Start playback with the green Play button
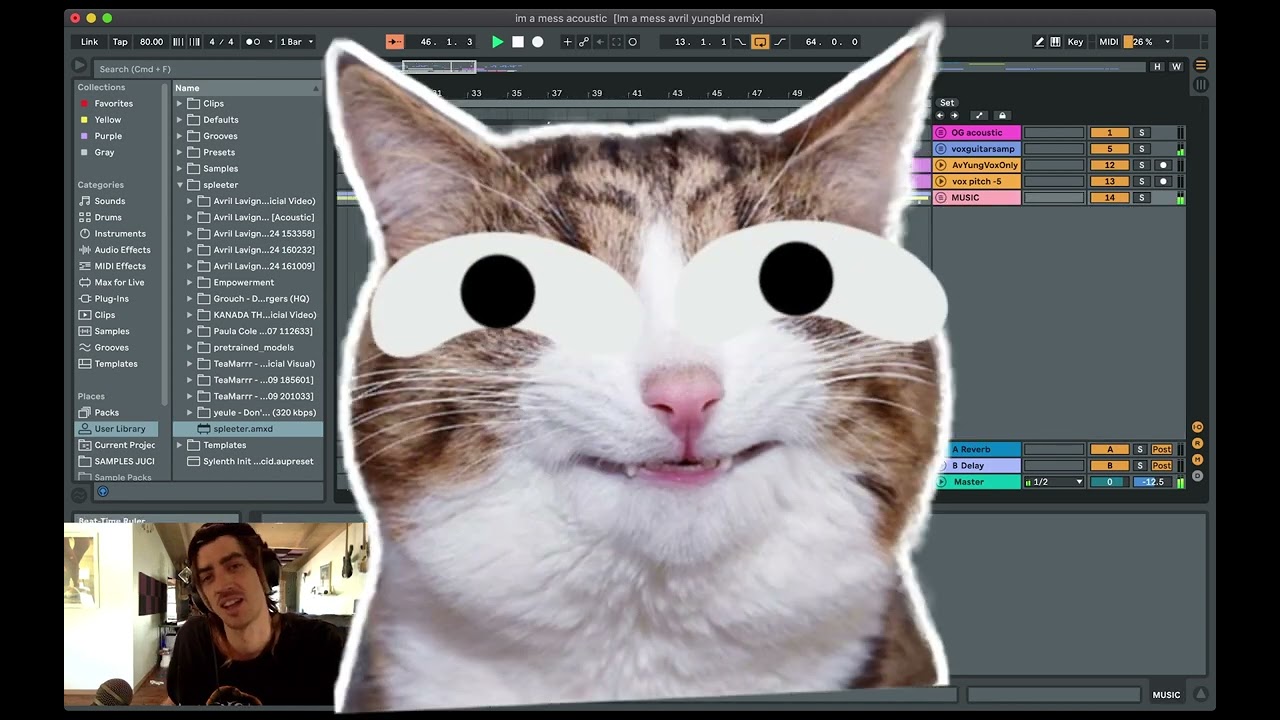Viewport: 1280px width, 720px height. coord(497,42)
